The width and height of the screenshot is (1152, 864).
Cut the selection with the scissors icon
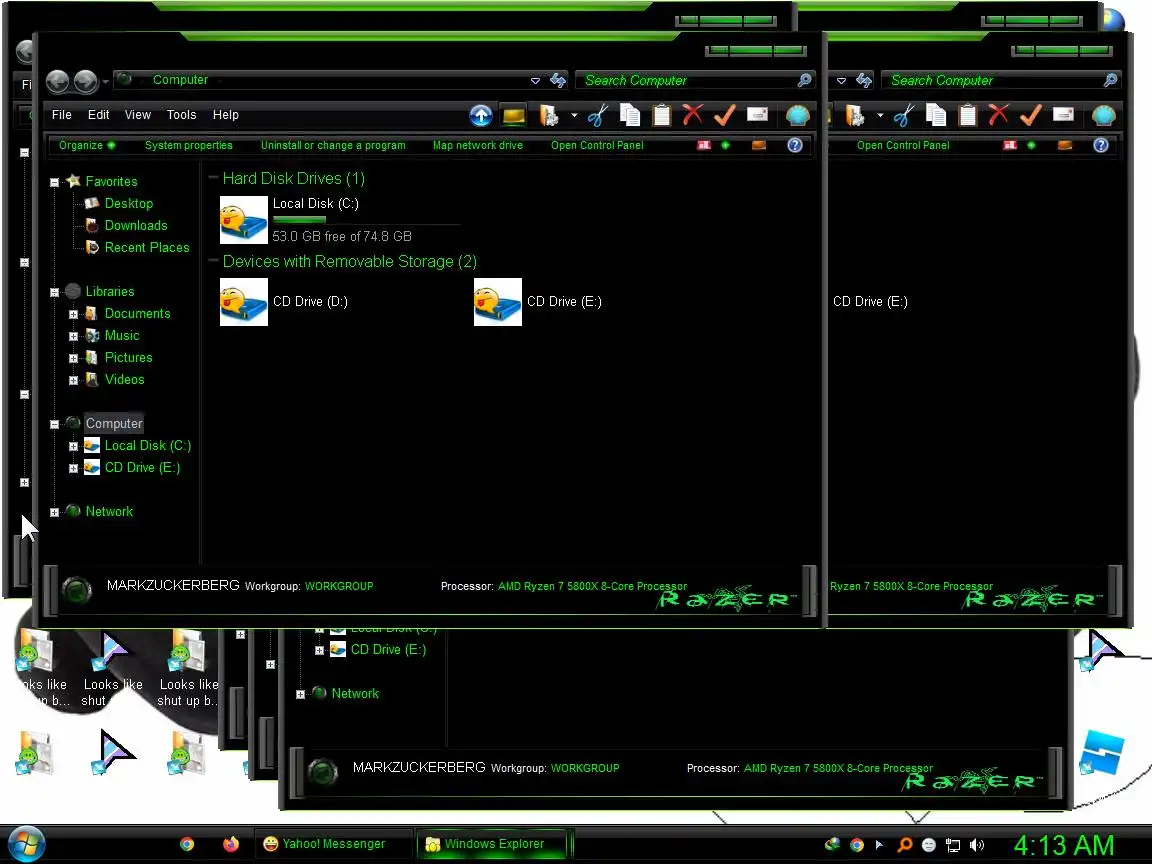598,115
